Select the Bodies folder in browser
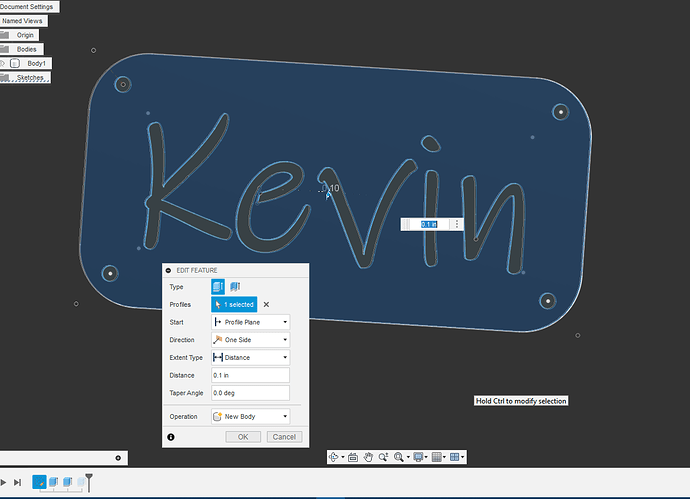The image size is (690, 499). [26, 49]
